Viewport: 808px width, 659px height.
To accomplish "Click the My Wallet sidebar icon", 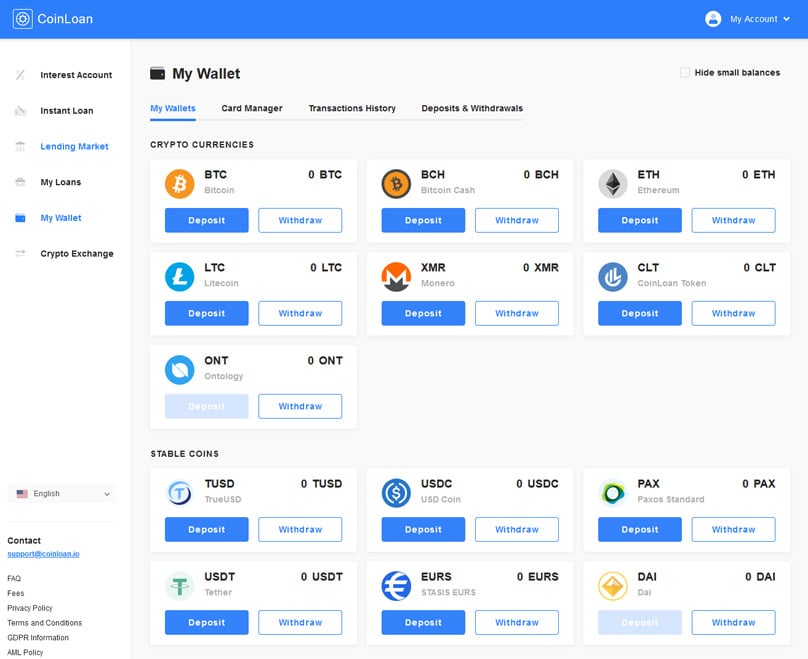I will point(20,218).
